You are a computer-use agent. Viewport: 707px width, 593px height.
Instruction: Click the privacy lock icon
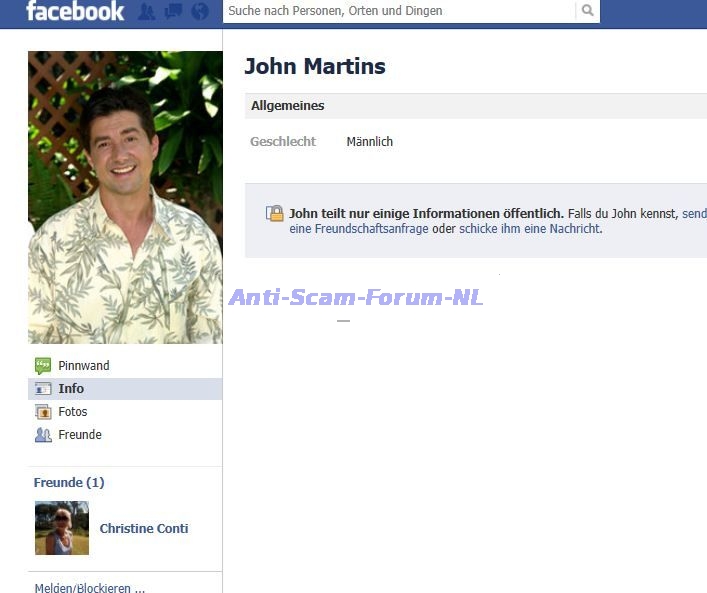pos(274,213)
